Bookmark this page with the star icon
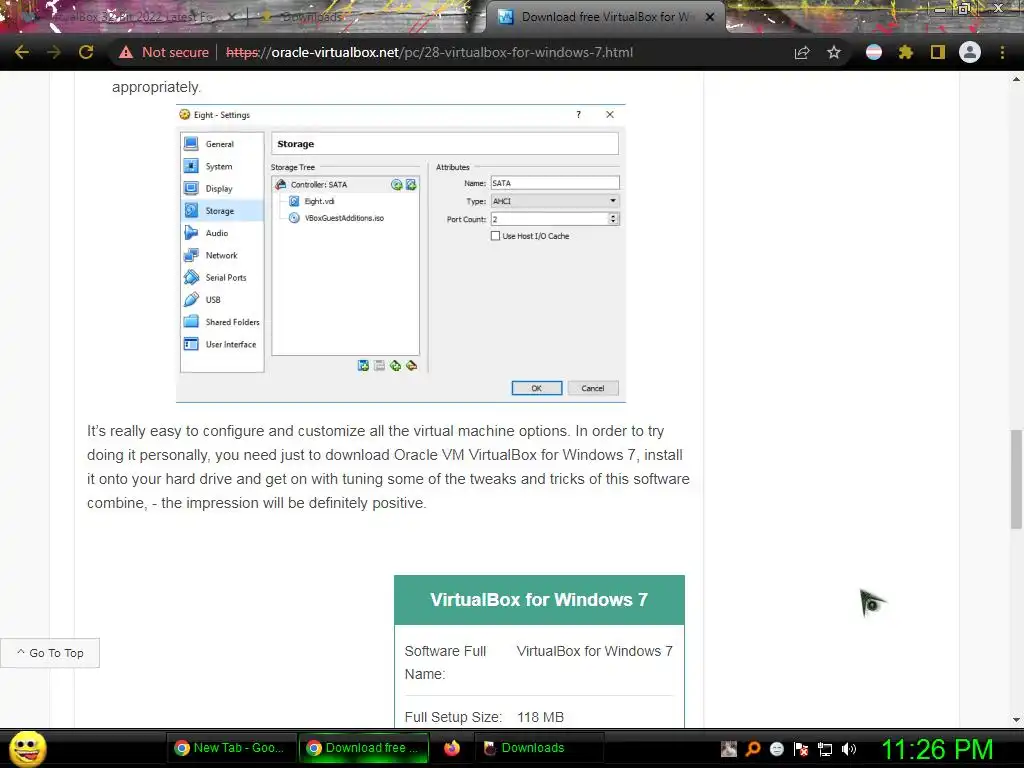The width and height of the screenshot is (1024, 768). [834, 52]
